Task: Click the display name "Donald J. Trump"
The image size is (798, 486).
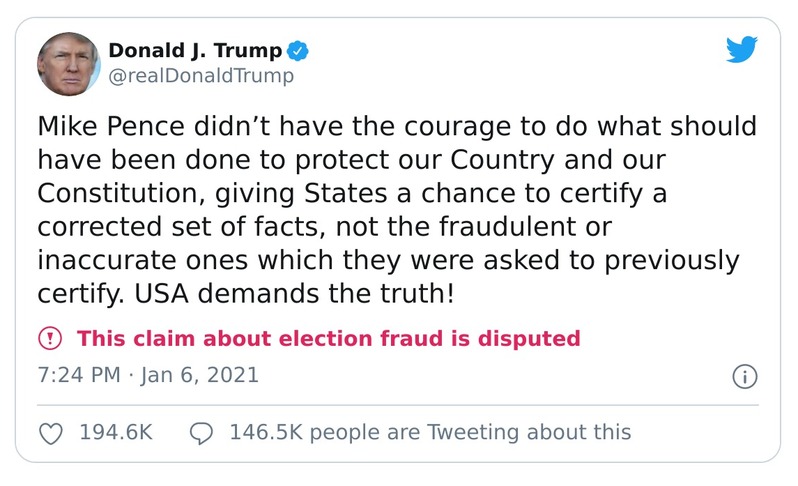Action: [195, 50]
